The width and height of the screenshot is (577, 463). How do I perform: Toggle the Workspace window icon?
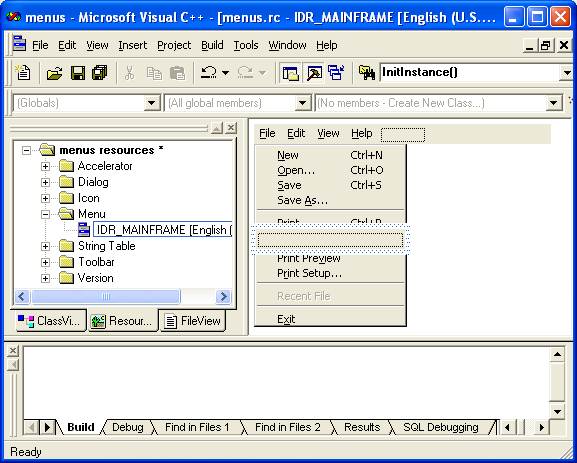point(291,73)
